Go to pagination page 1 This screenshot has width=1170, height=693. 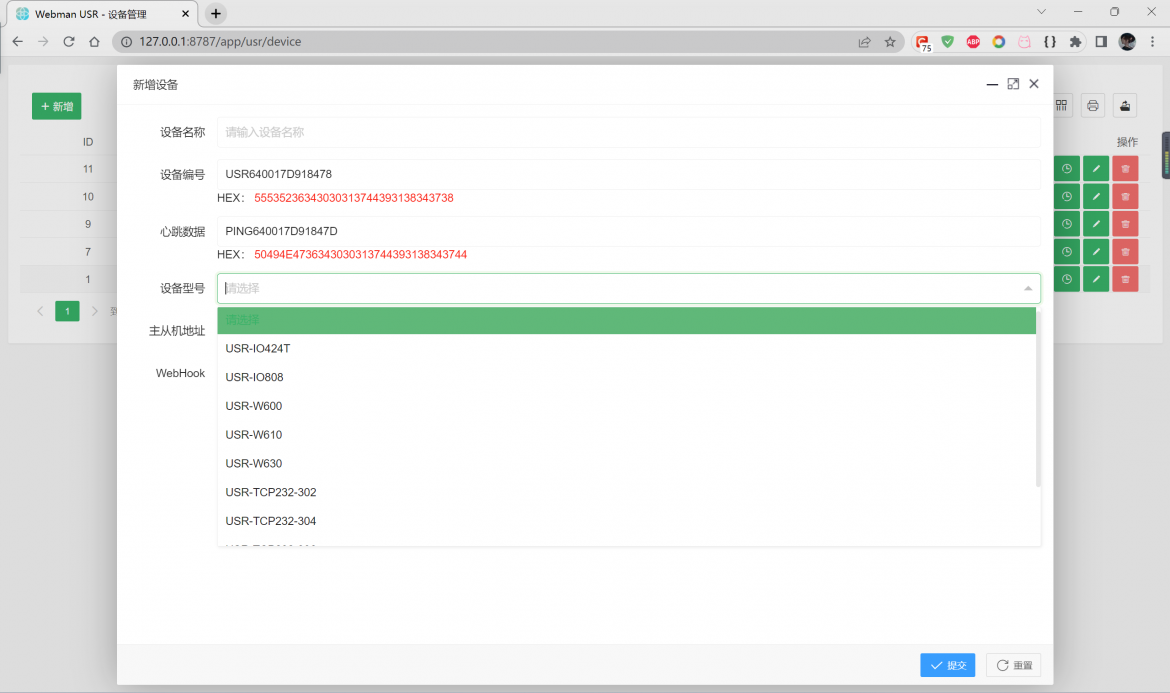[67, 311]
